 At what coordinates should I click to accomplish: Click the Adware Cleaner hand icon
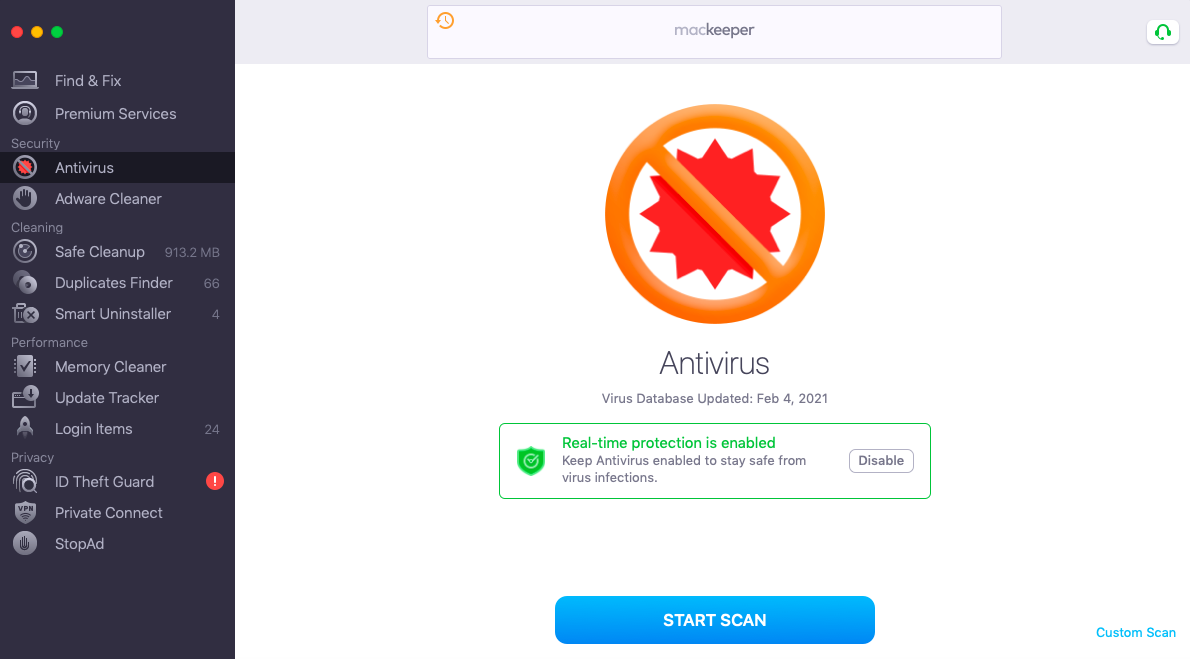pos(25,198)
